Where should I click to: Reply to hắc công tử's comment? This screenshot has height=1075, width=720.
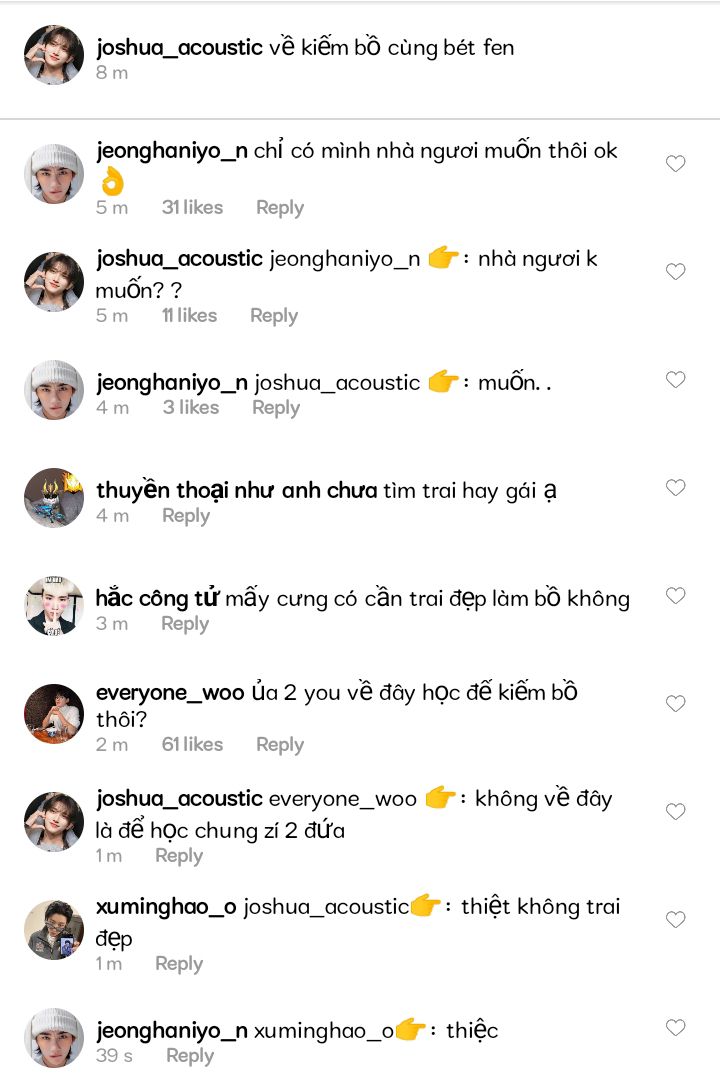tap(185, 624)
